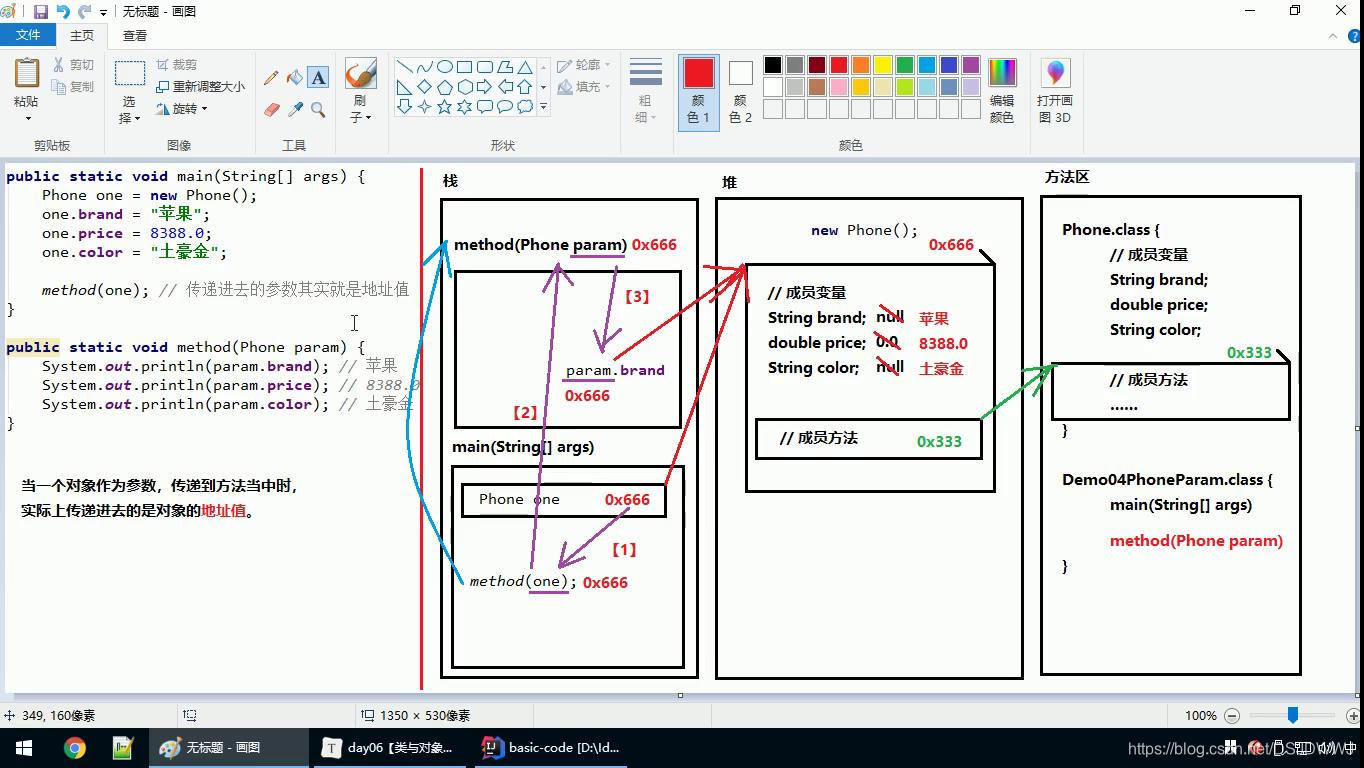Pick the Color picker eyedropper tool
Viewport: 1364px width, 768px height.
point(295,108)
